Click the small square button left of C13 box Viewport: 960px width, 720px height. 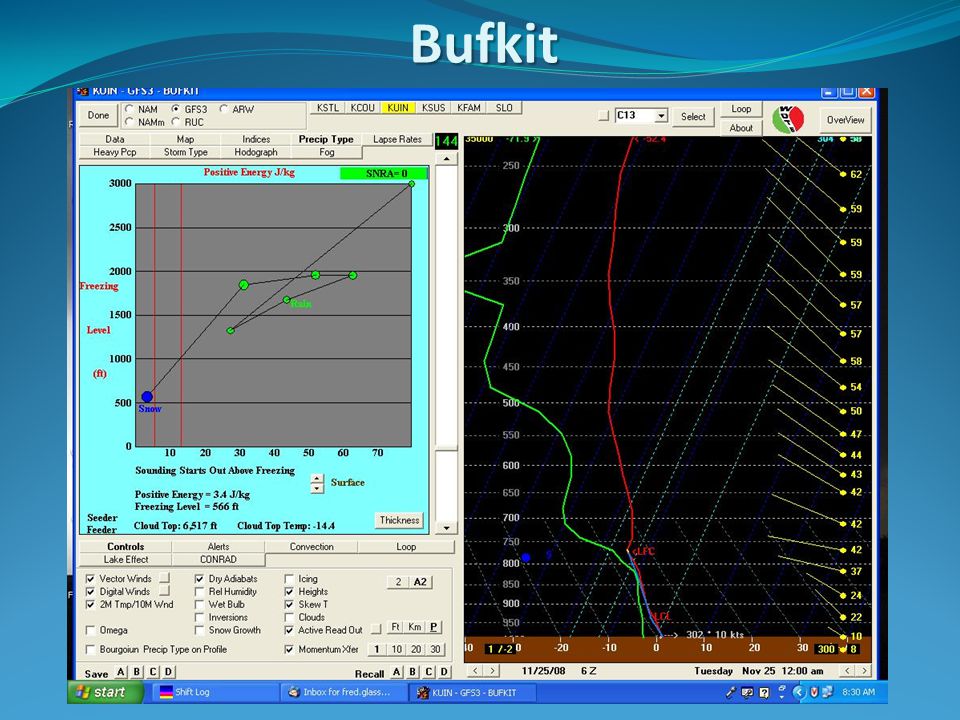[604, 116]
